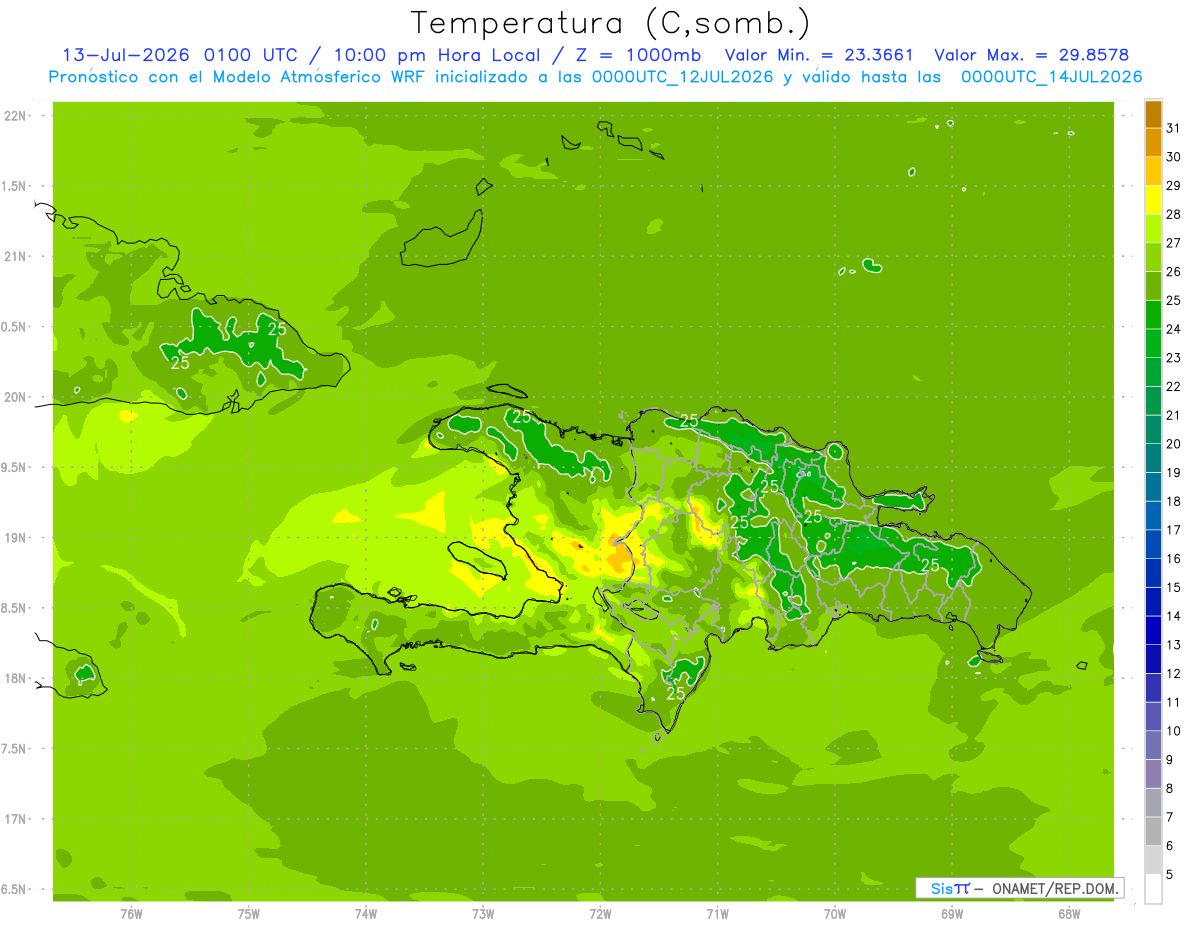Click the "Valor Max. = 29.8578" value
The image size is (1200, 927).
1031,55
